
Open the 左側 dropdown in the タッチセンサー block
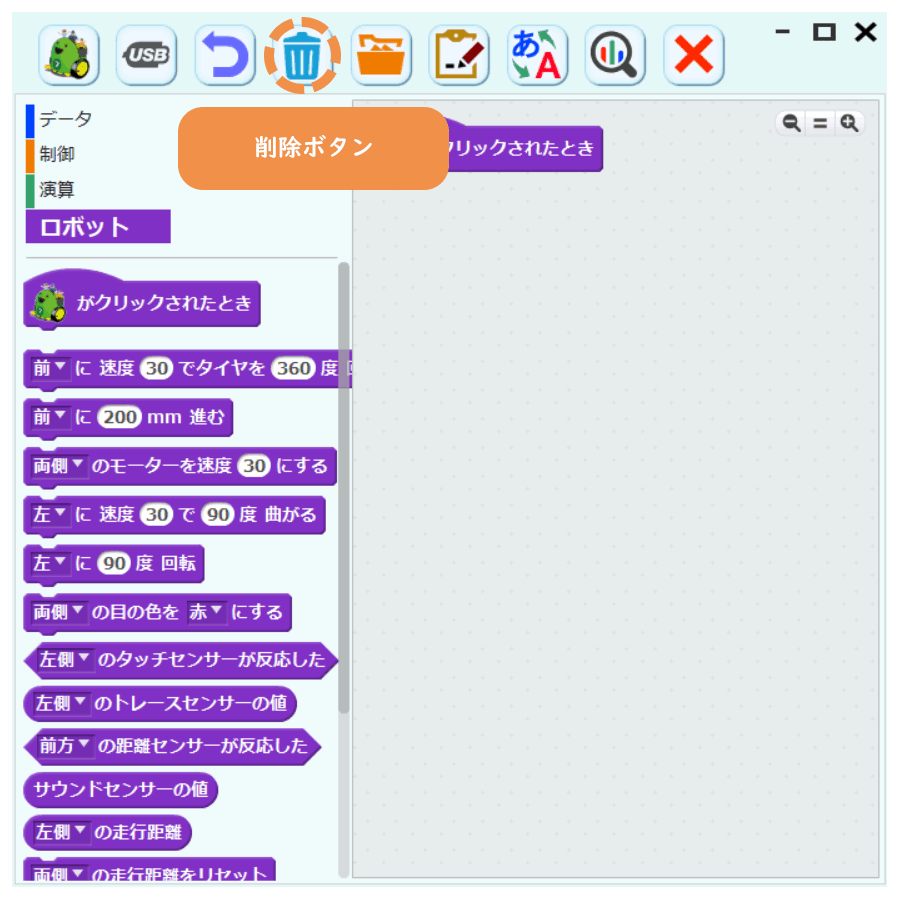coord(64,660)
